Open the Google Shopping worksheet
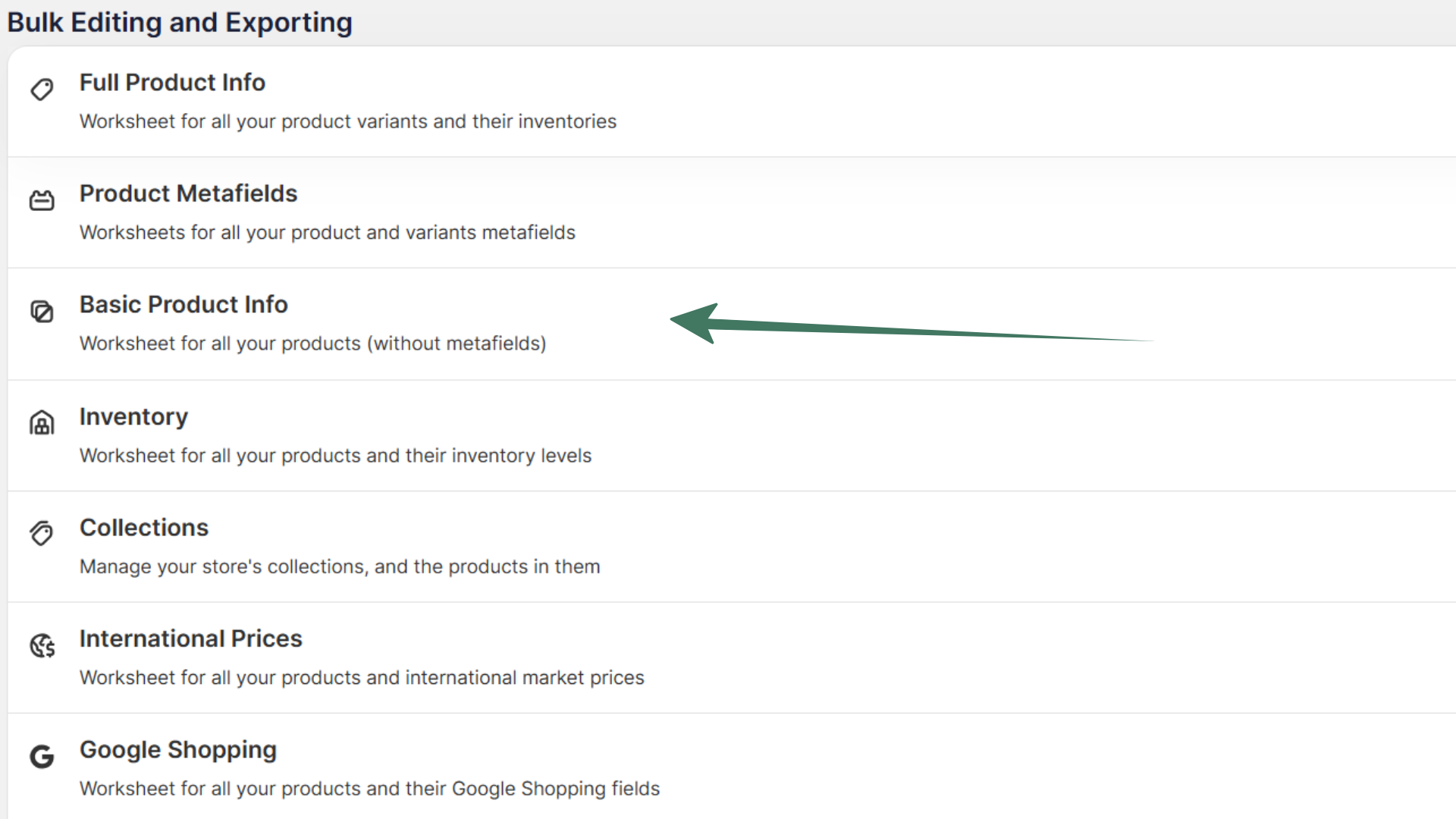1456x819 pixels. point(178,749)
